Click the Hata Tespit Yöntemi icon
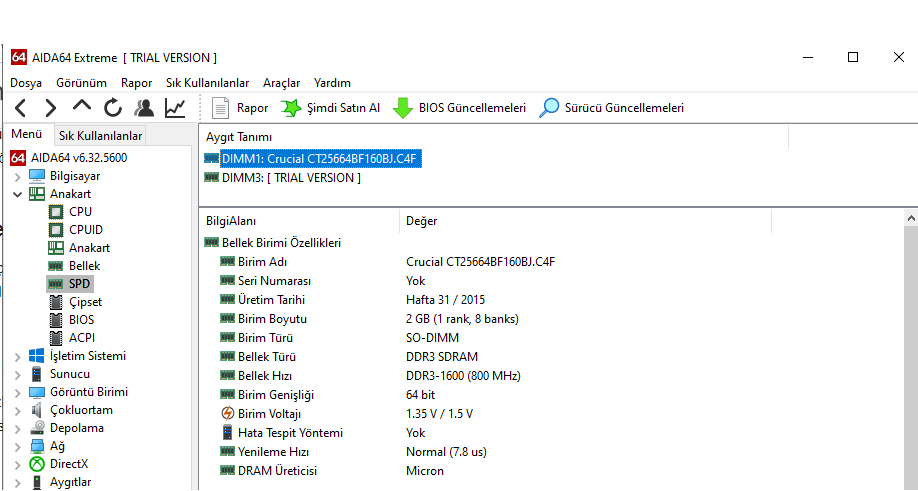 227,433
